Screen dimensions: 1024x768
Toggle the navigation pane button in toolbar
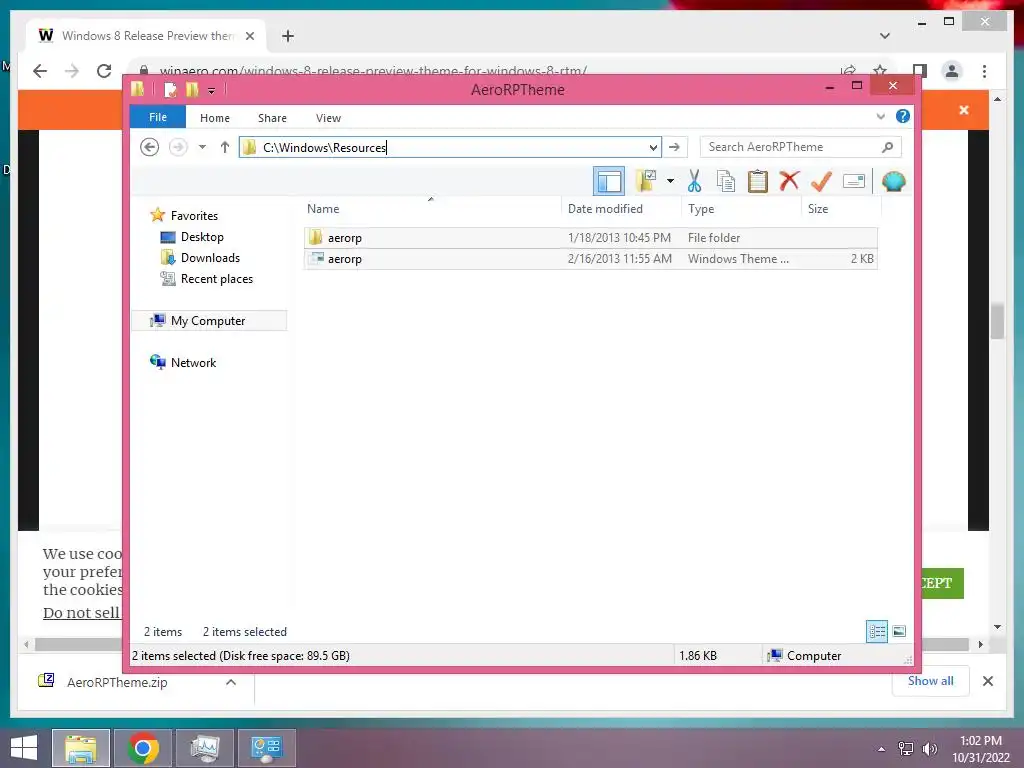[x=609, y=182]
